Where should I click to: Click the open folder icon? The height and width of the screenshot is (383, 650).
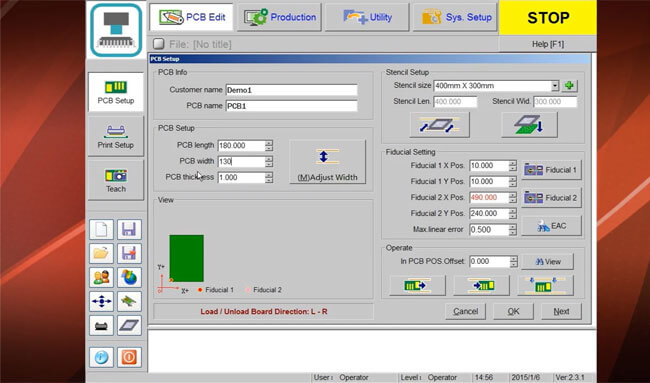click(x=102, y=253)
